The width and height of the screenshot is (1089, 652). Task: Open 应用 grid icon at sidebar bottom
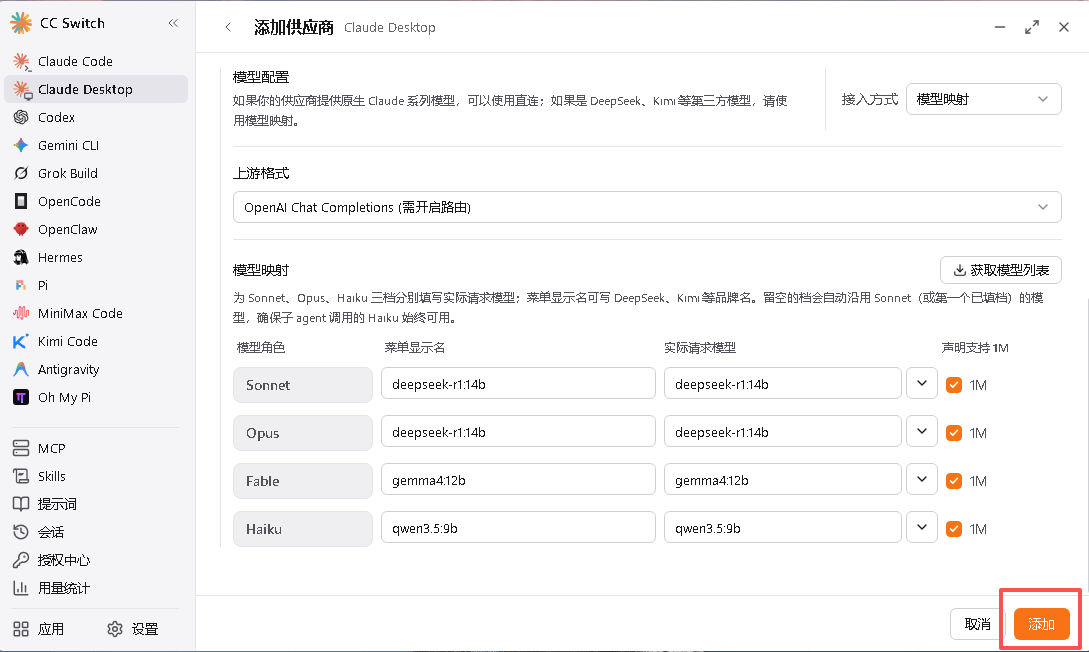pos(21,629)
